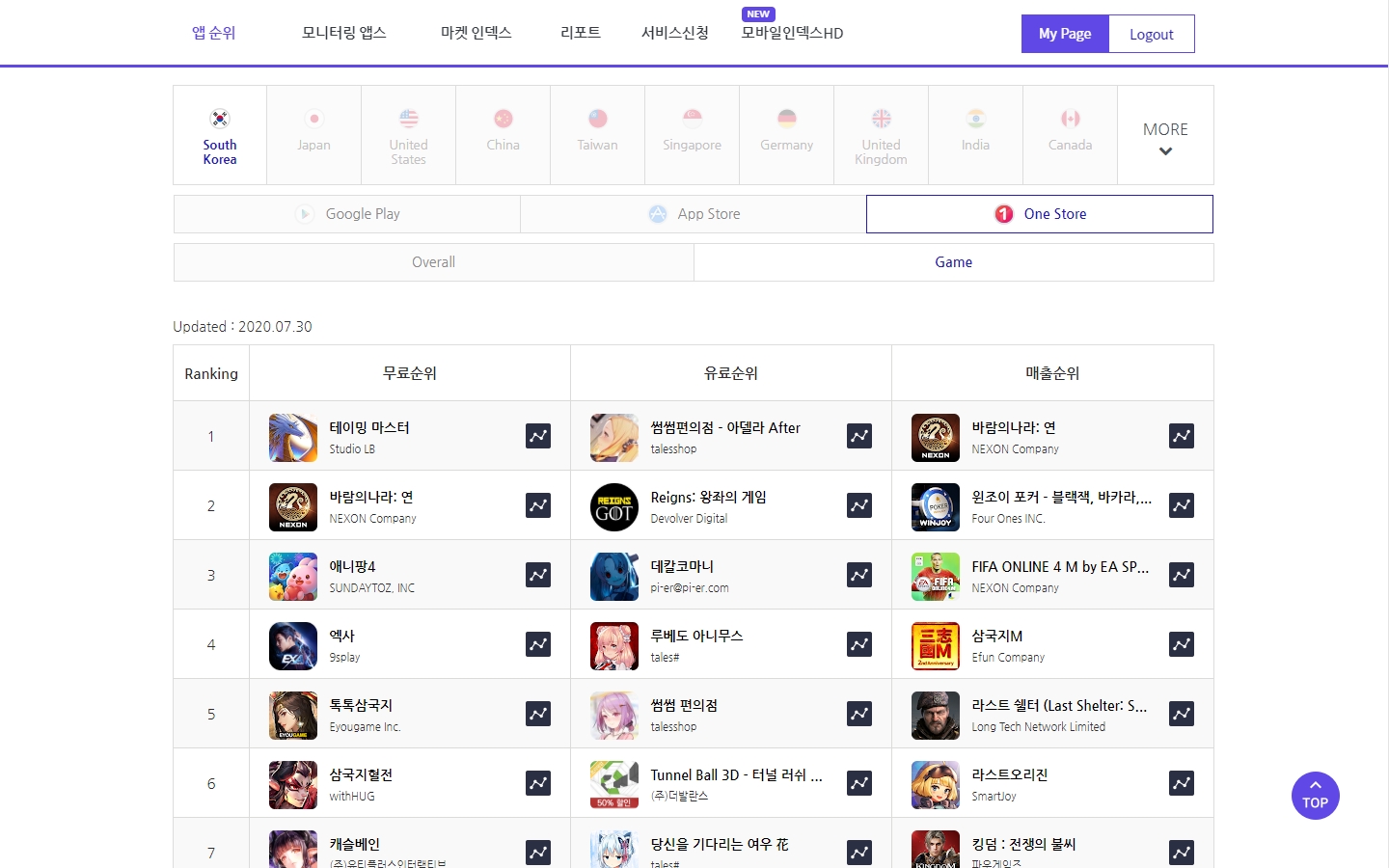This screenshot has height=868, width=1389.
Task: Click the 애니팡4 app icon
Action: coord(293,577)
